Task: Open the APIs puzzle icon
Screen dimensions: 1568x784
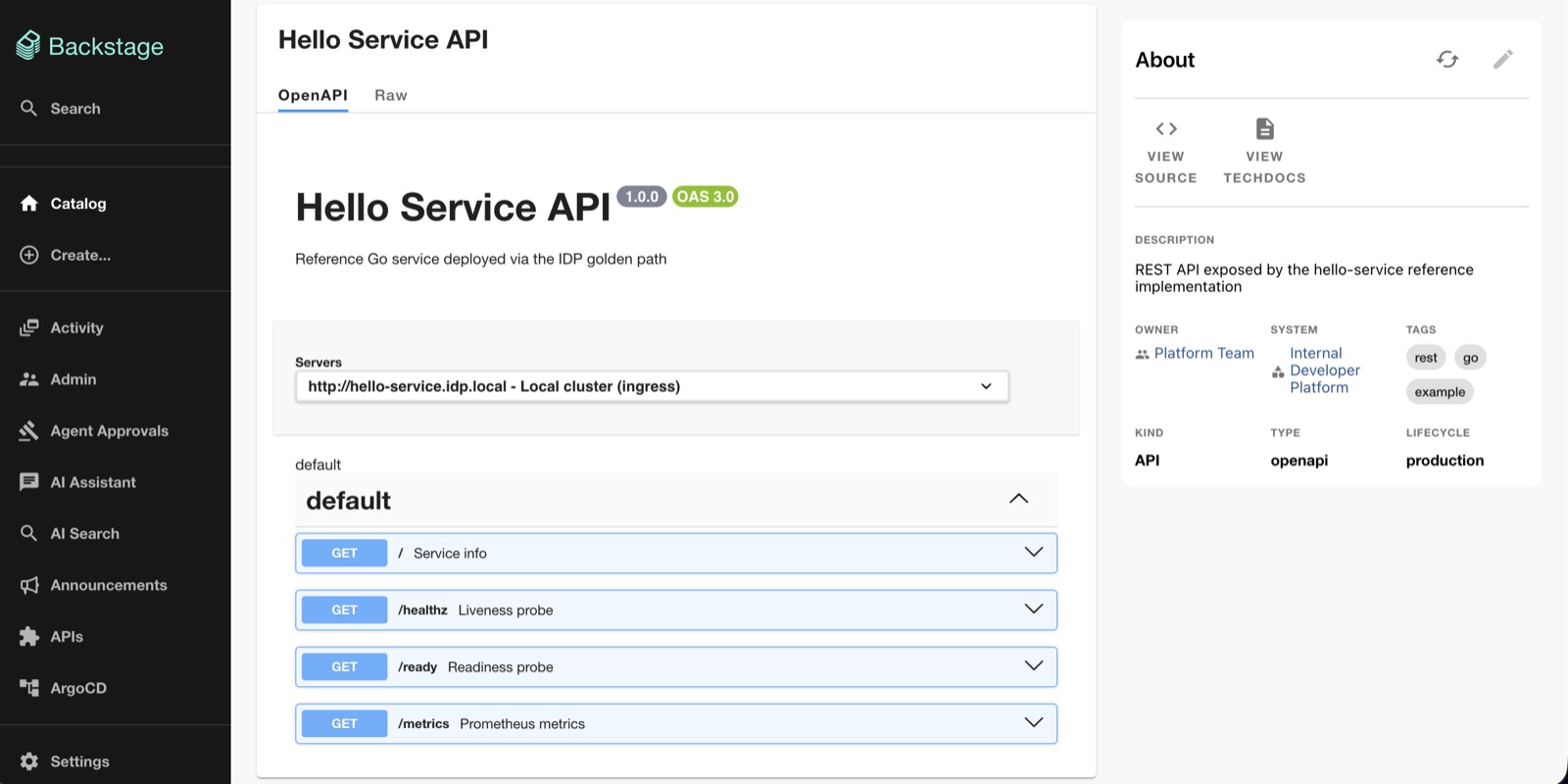Action: tap(29, 637)
